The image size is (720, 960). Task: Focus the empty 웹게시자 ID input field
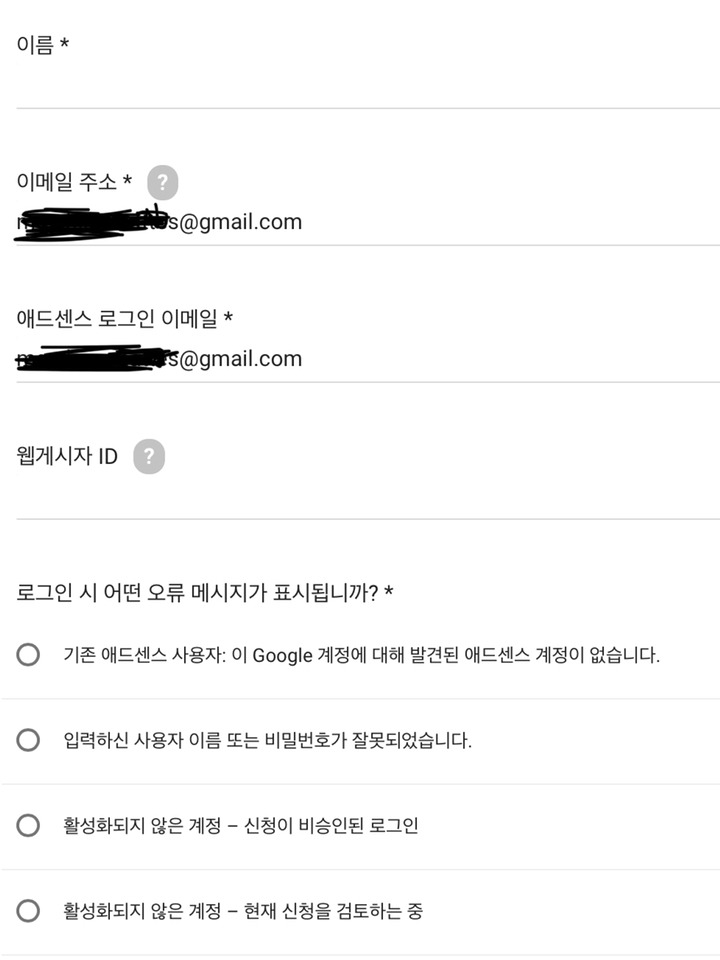coord(367,497)
